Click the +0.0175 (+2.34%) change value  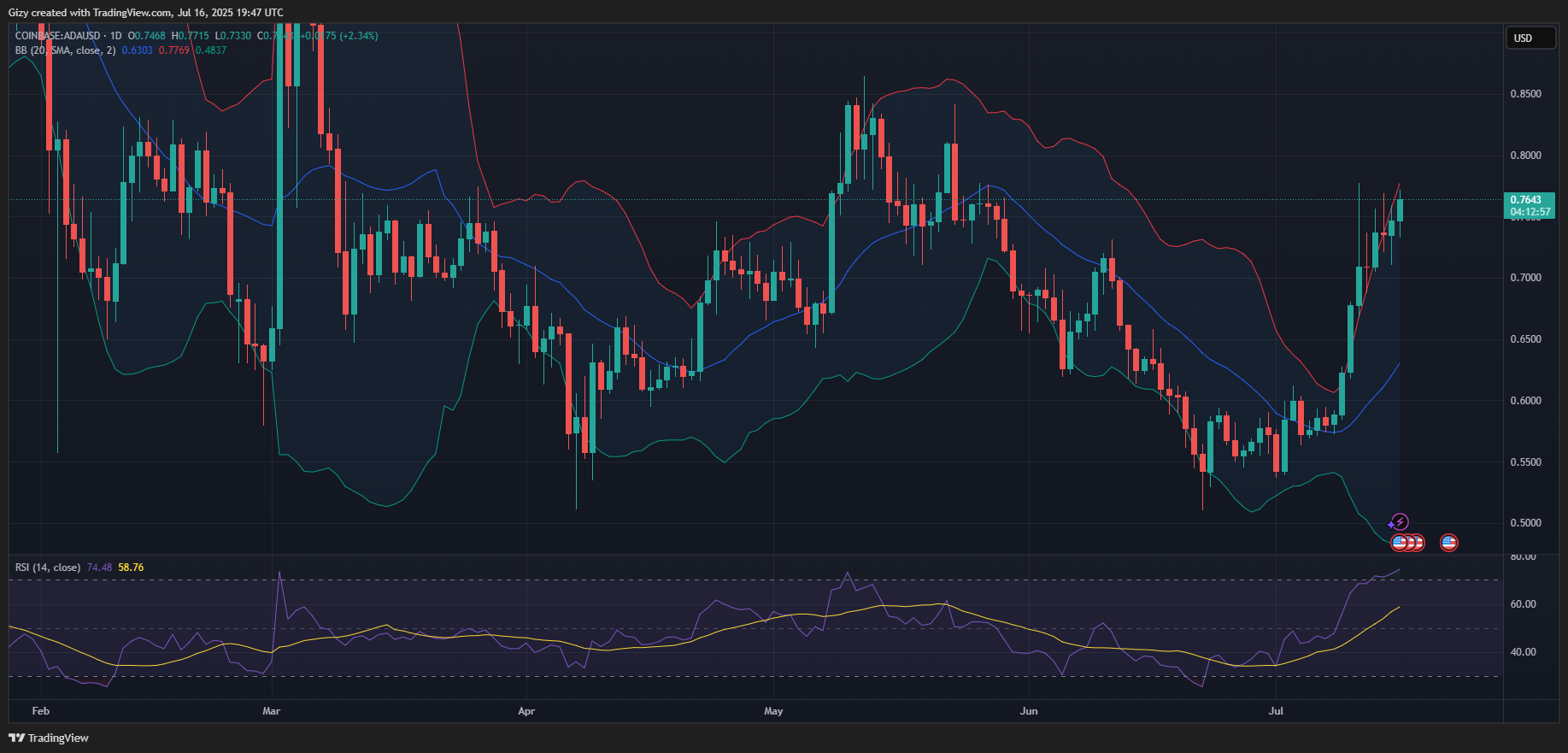pos(338,36)
